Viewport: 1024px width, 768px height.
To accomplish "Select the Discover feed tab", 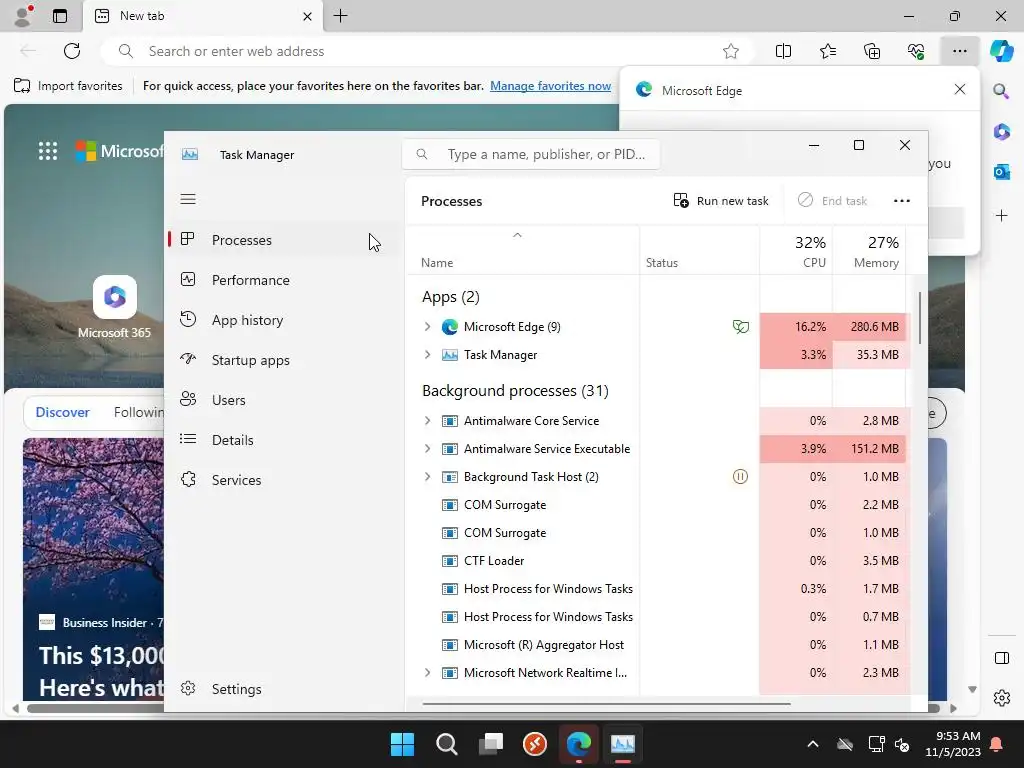I will coord(62,412).
